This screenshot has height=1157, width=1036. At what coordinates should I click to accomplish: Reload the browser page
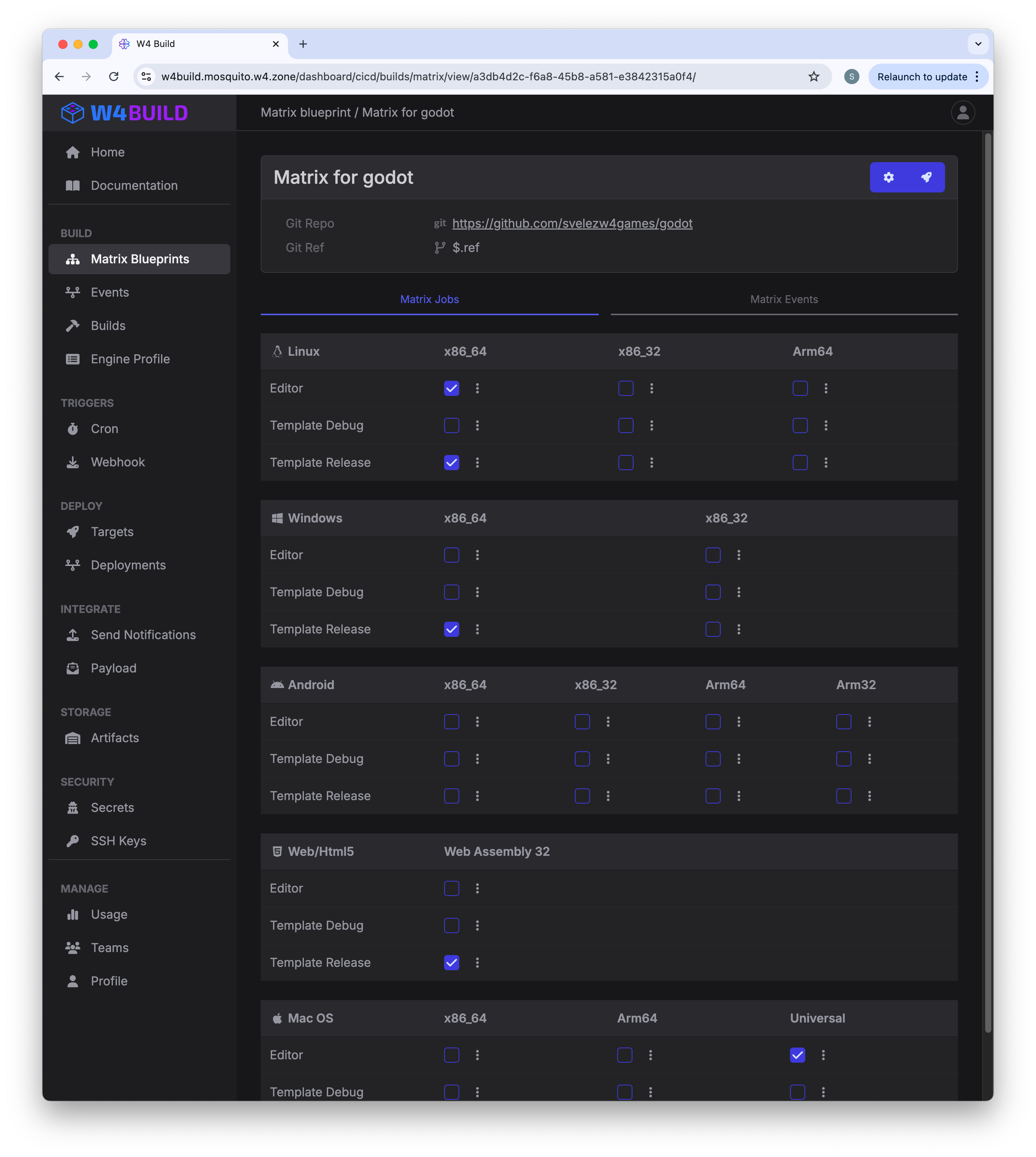[x=114, y=77]
